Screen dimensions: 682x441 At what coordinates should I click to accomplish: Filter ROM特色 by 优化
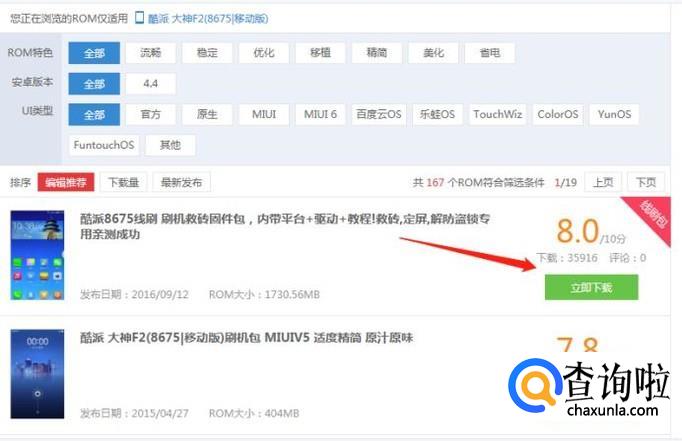(x=264, y=53)
